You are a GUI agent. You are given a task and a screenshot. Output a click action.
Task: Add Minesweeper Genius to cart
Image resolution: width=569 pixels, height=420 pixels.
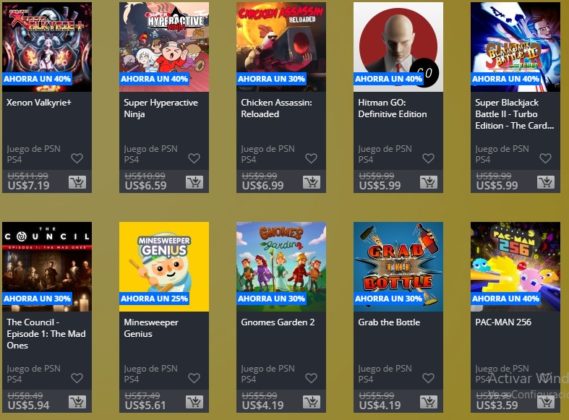[x=195, y=402]
